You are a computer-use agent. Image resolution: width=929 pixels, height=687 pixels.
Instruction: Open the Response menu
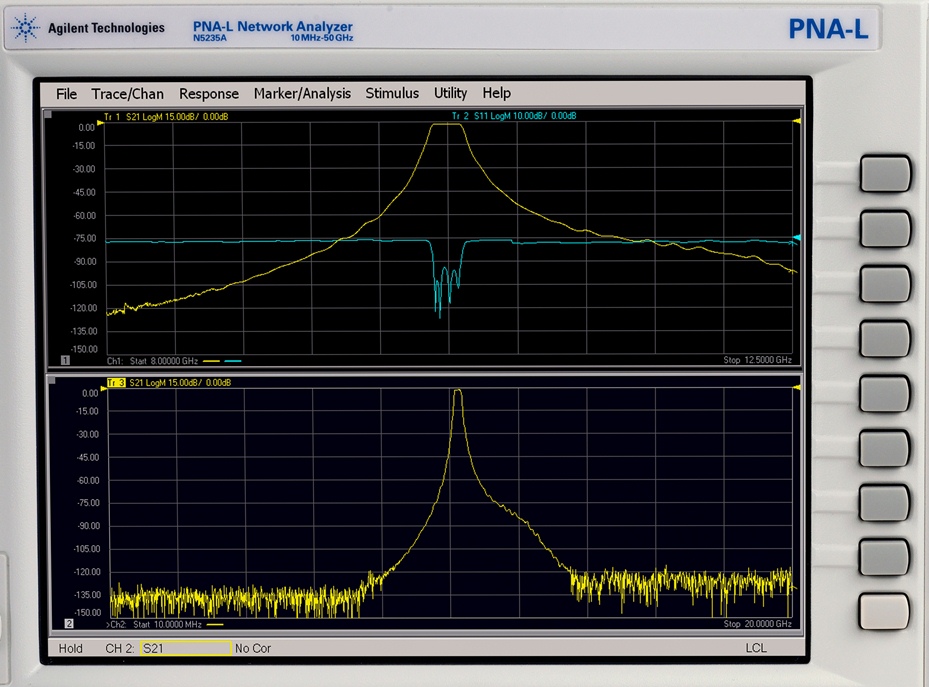click(209, 94)
